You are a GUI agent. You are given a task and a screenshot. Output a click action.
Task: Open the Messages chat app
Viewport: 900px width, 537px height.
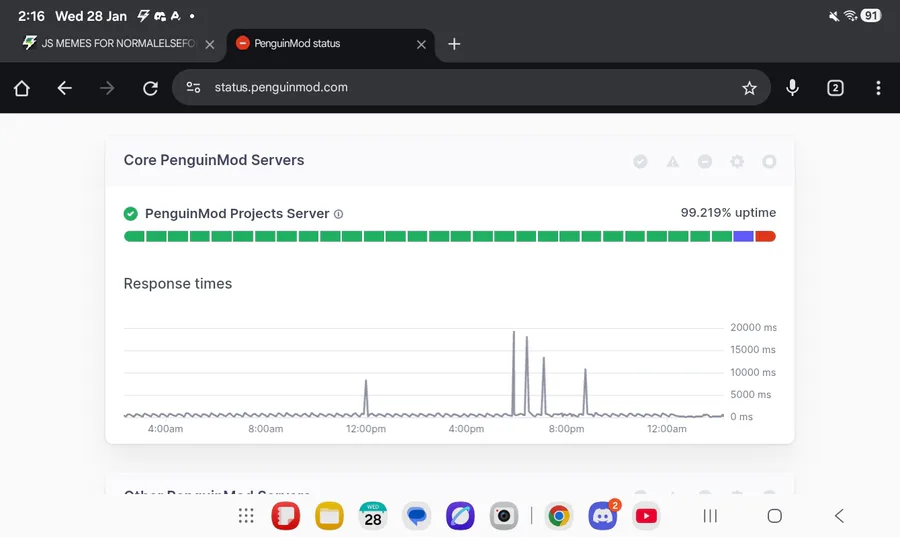[417, 516]
